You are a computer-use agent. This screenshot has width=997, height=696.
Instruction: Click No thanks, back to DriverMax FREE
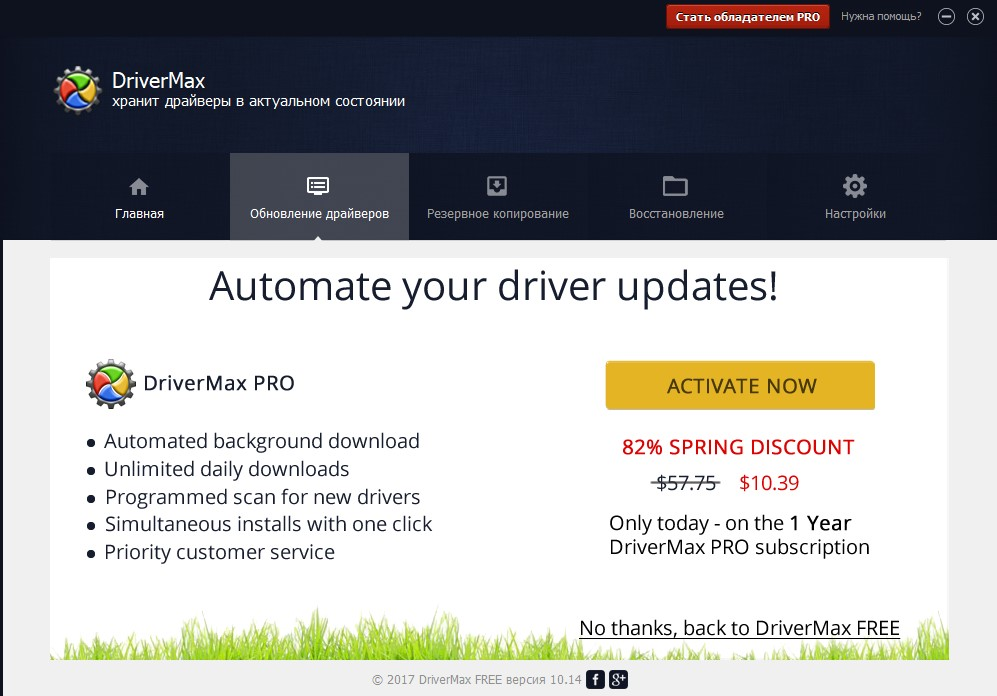coord(739,628)
